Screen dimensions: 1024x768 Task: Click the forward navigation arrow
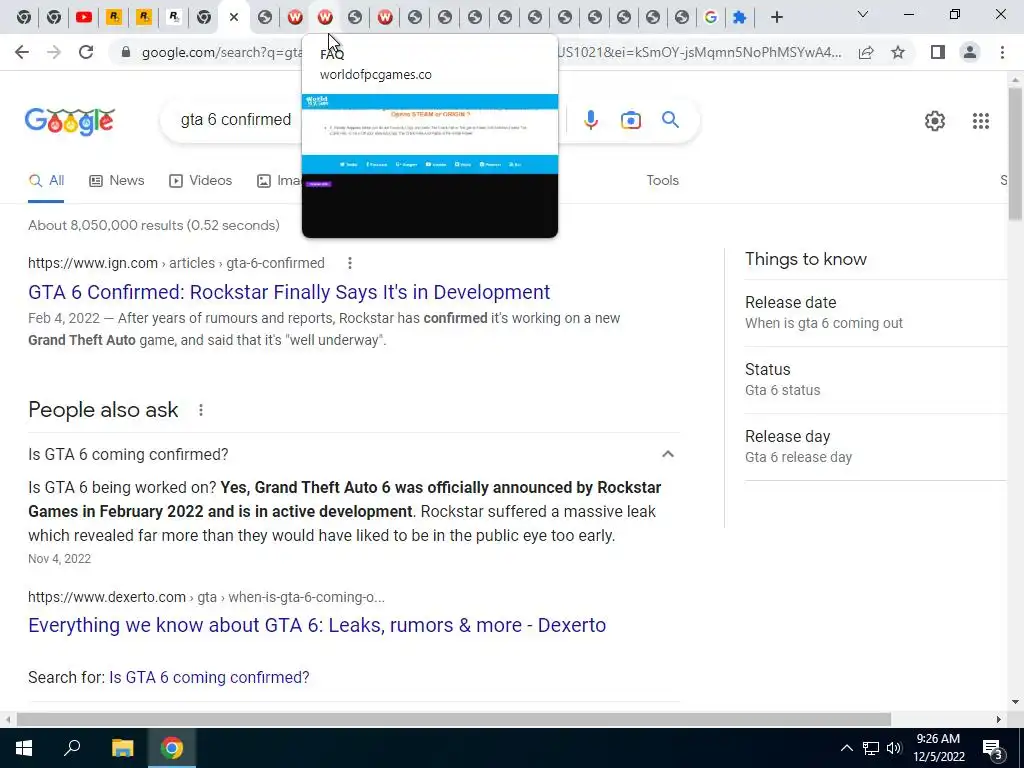(x=54, y=52)
